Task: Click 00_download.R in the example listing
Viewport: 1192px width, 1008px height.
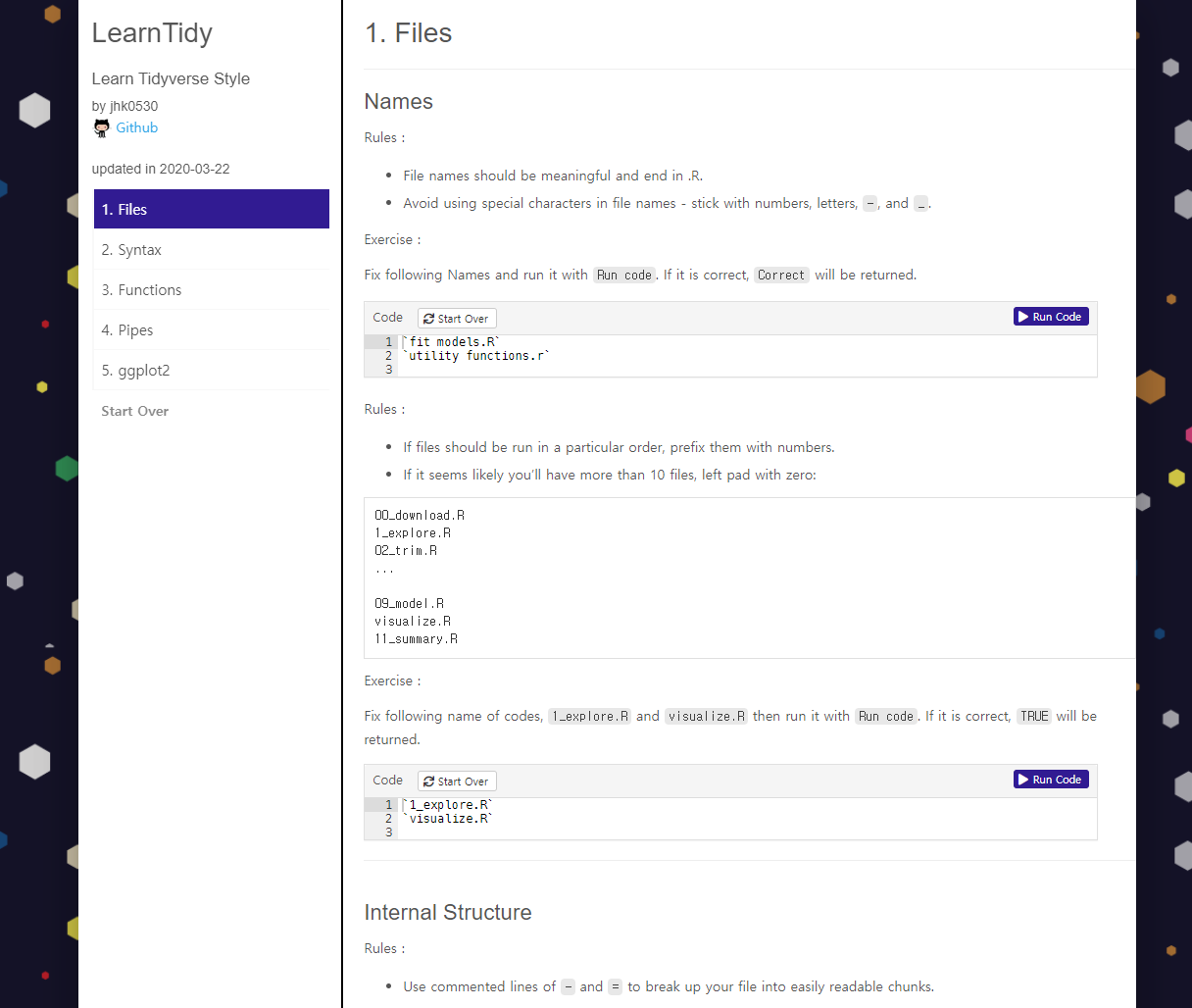Action: click(x=420, y=515)
